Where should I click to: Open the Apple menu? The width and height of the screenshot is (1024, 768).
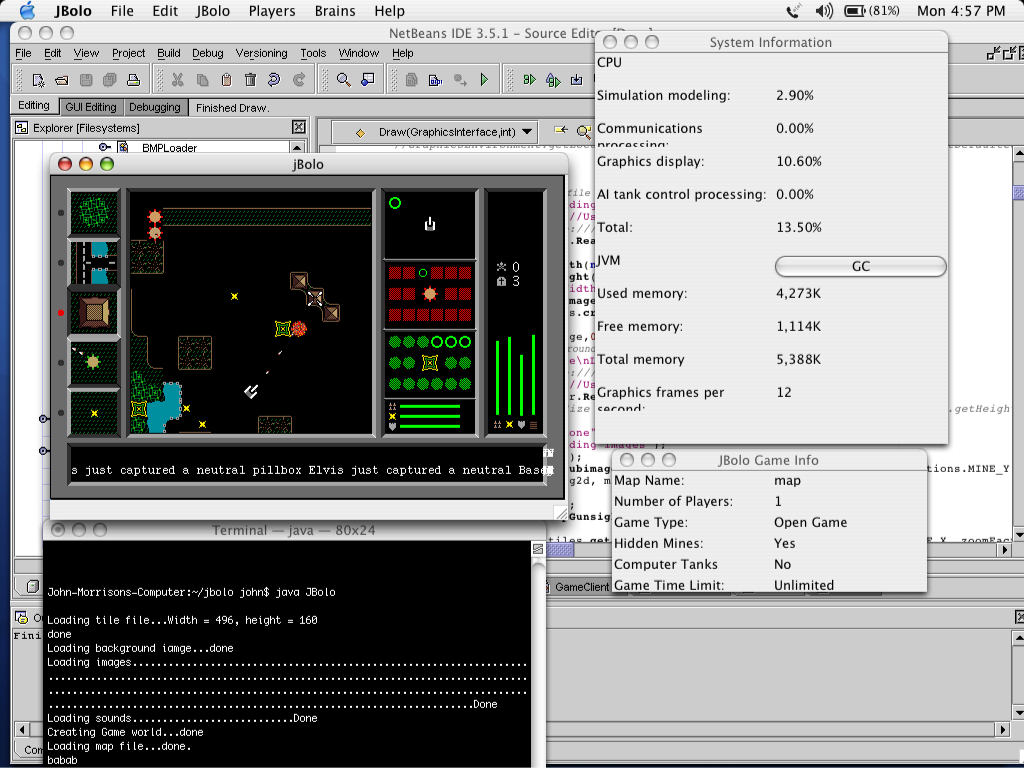[x=27, y=10]
